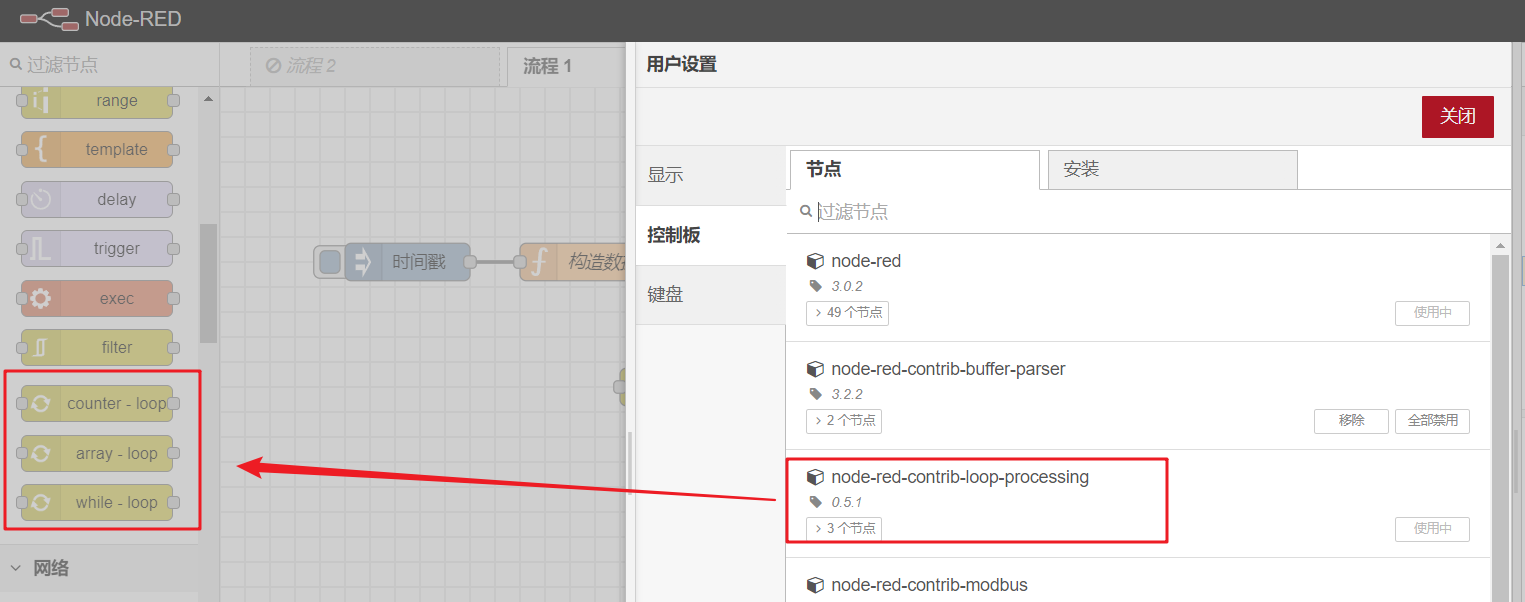Click the node-red-contrib-modbus package cube icon
1525x602 pixels.
coord(815,585)
